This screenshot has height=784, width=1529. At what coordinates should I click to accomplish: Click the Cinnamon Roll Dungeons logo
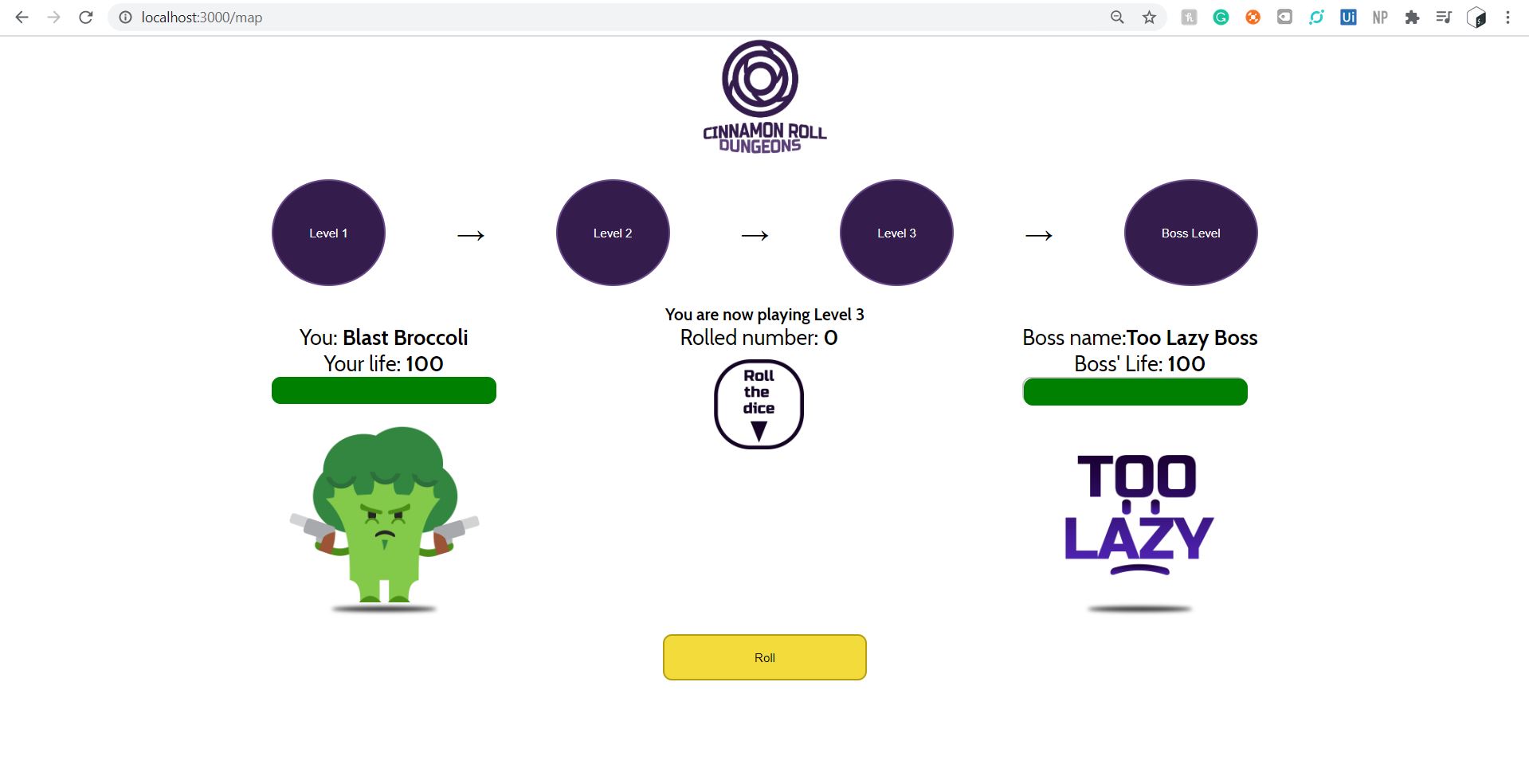coord(764,96)
